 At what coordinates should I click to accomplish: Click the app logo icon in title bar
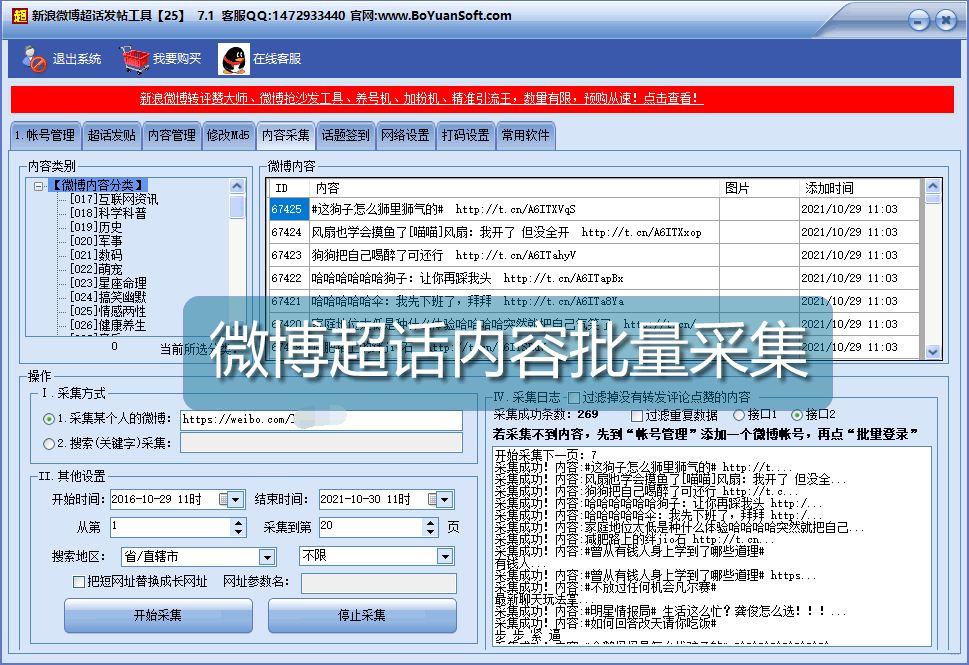(20, 15)
